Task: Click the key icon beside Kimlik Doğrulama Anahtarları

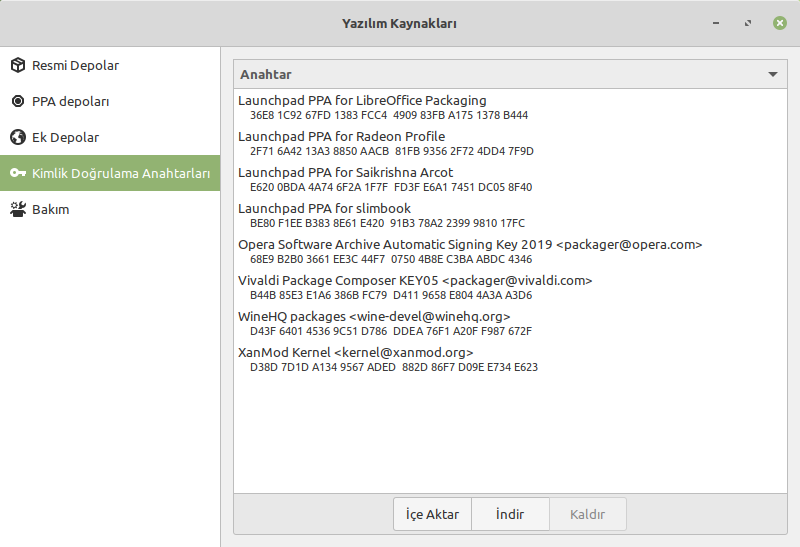Action: pyautogui.click(x=18, y=173)
